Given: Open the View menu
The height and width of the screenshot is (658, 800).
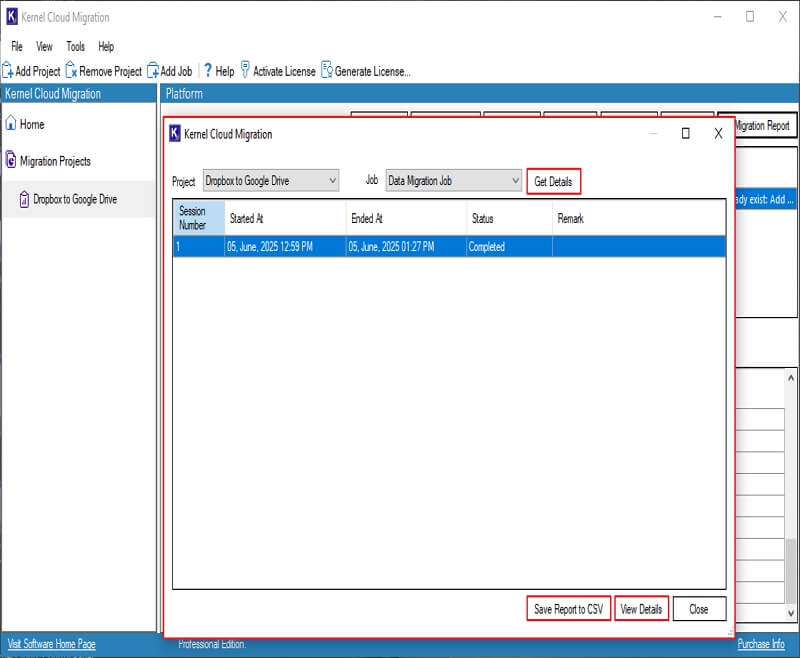Looking at the screenshot, I should click(43, 46).
